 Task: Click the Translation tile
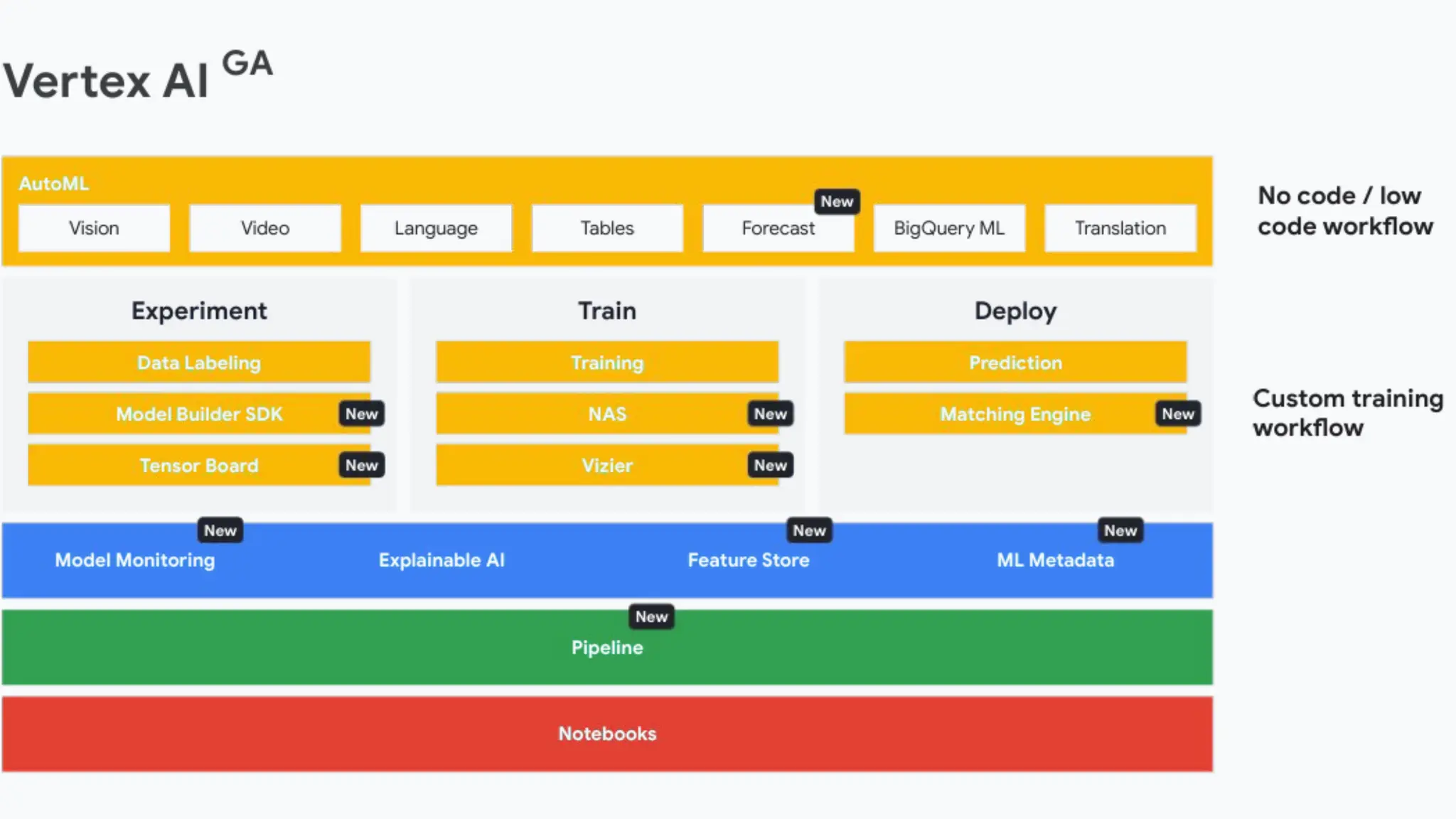pos(1120,228)
